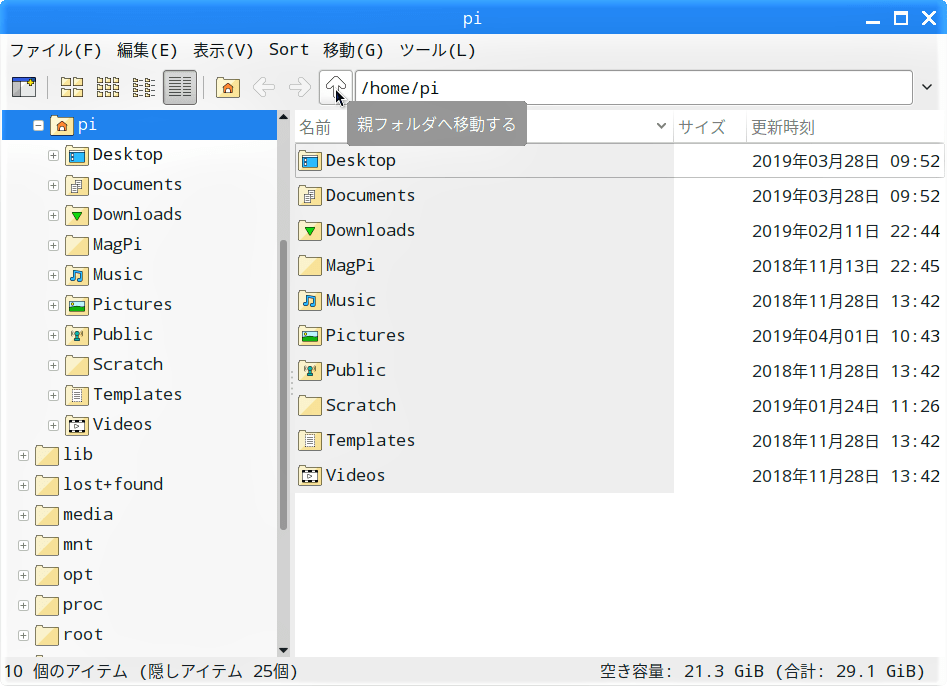Image resolution: width=947 pixels, height=686 pixels.
Task: Click Desktop folder icon in file list
Action: 310,161
